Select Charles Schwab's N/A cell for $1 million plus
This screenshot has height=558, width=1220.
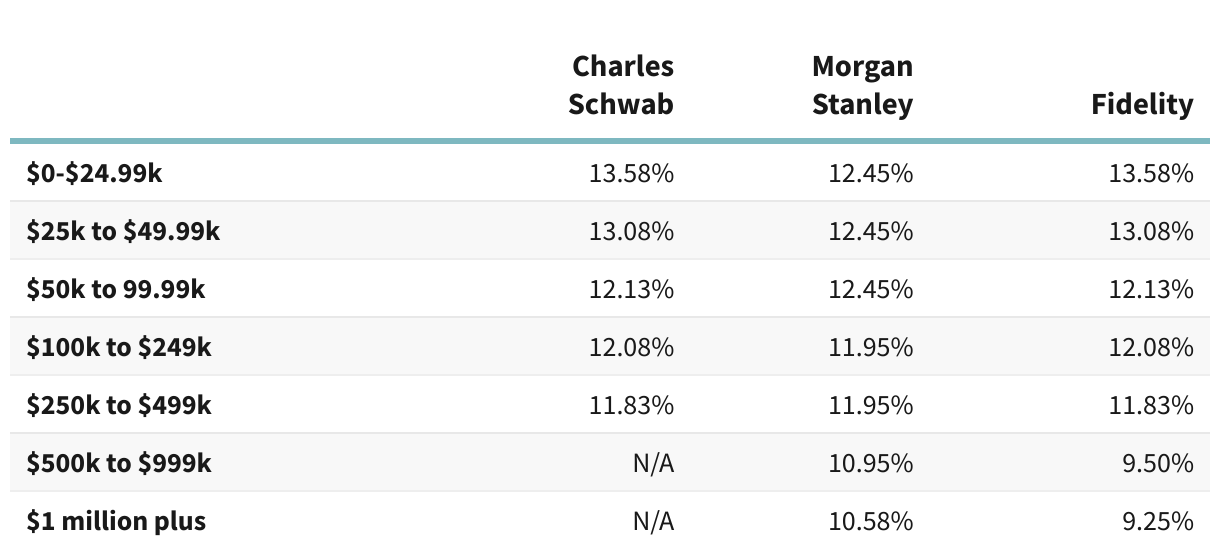[x=651, y=521]
